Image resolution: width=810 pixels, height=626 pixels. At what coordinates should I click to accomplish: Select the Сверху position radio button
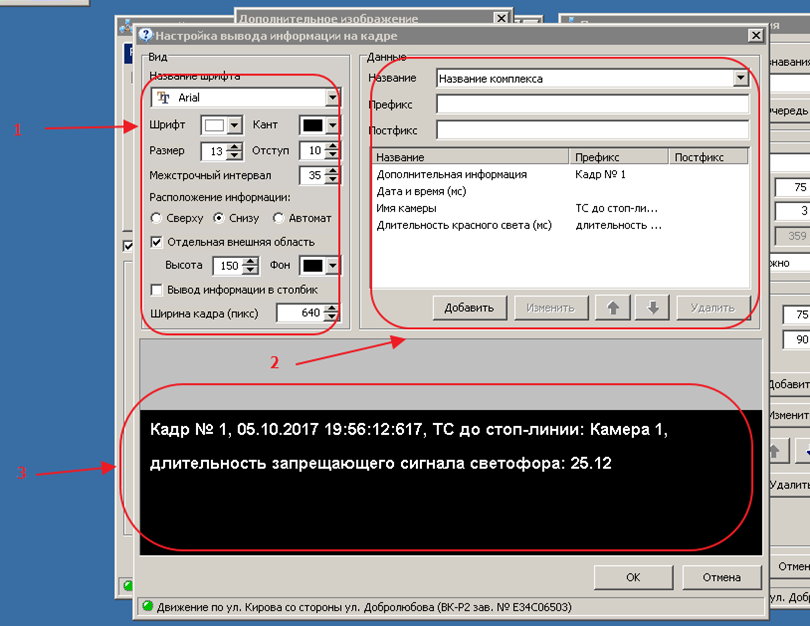pyautogui.click(x=156, y=218)
